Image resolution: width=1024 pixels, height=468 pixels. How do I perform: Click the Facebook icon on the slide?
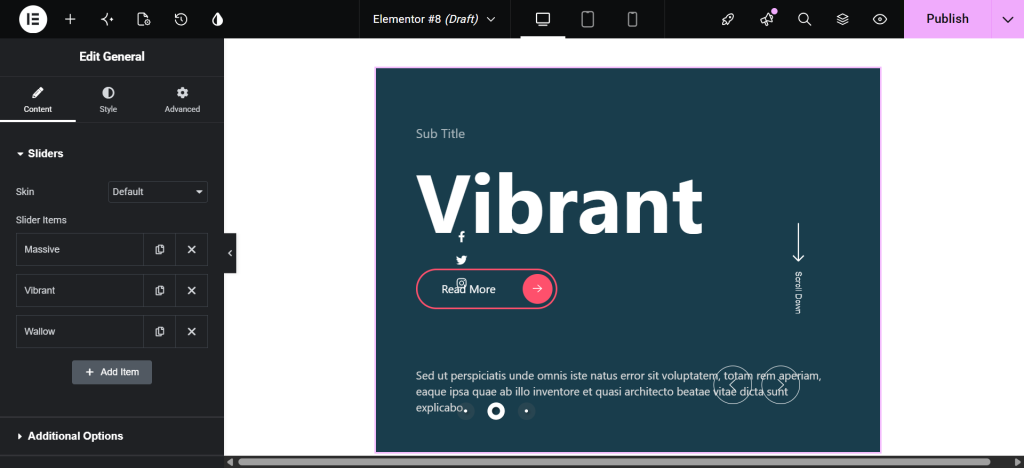(461, 236)
